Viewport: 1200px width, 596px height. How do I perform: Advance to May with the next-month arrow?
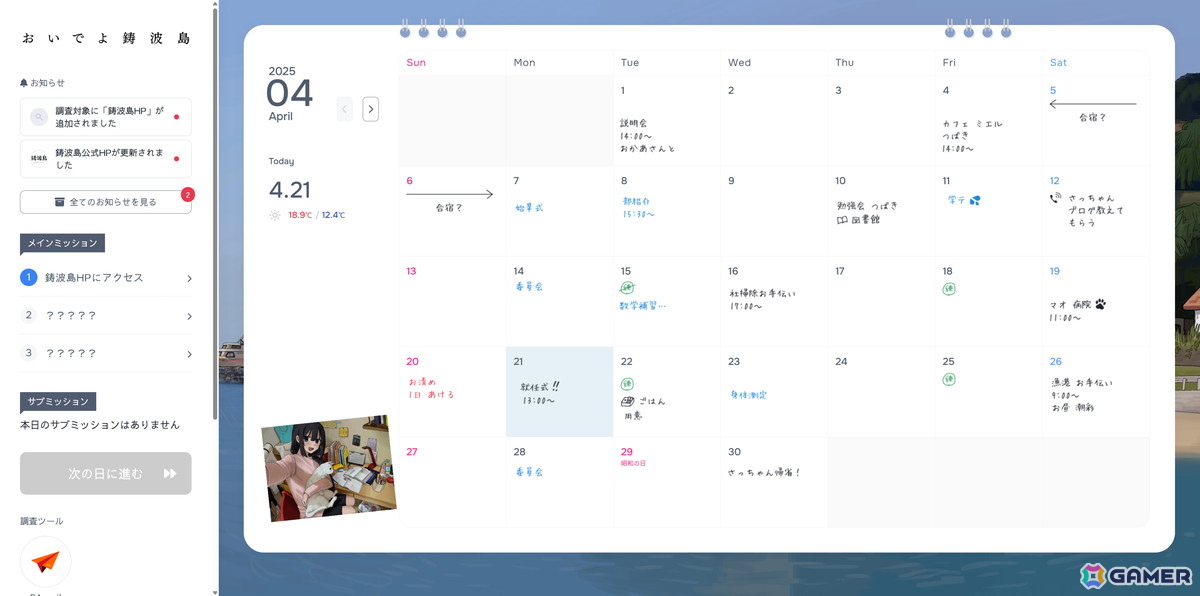tap(370, 109)
